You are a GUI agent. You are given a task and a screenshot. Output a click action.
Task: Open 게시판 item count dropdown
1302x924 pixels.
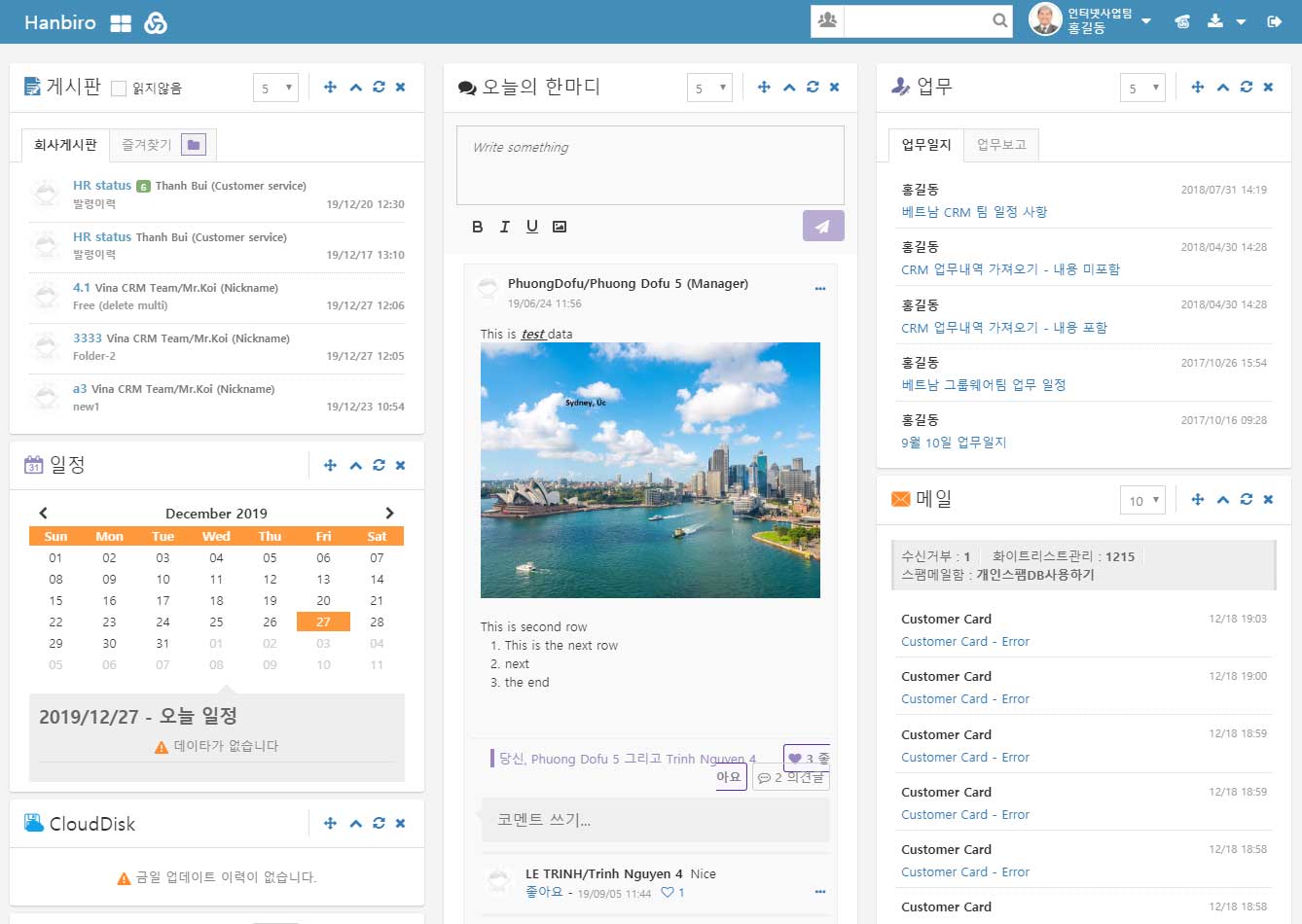[x=274, y=89]
